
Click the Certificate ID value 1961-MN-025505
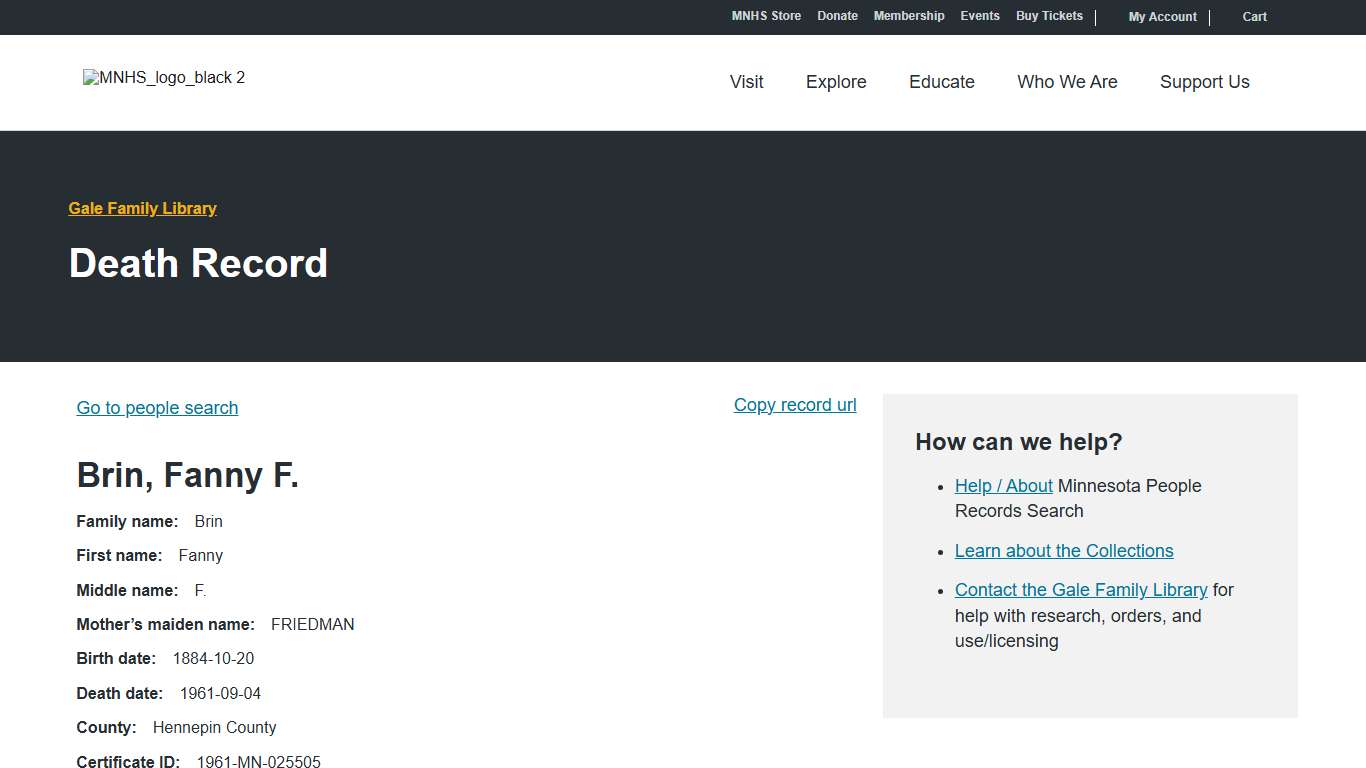click(x=259, y=762)
